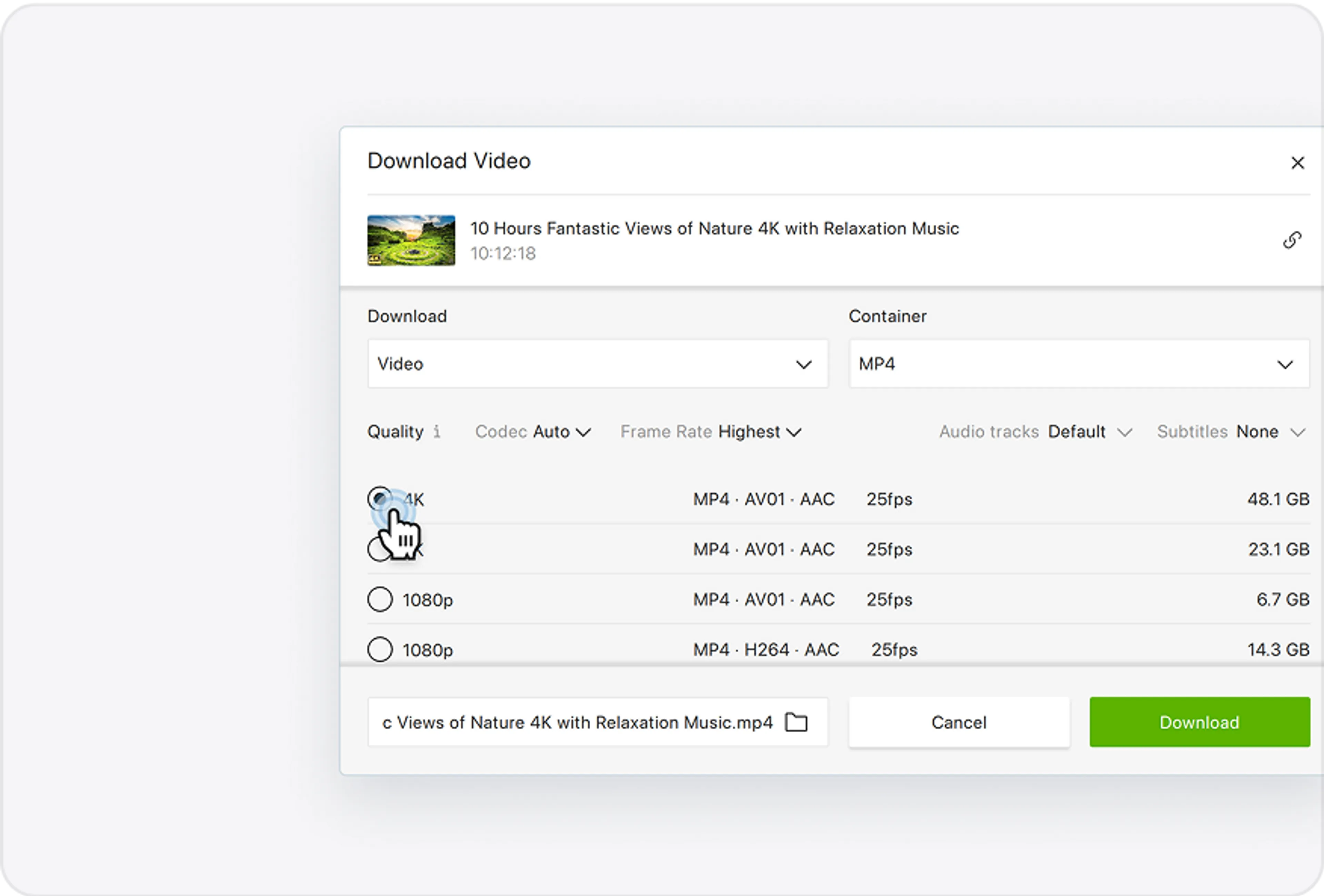This screenshot has height=896, width=1324.
Task: Close the Download Video dialog
Action: tap(1297, 163)
